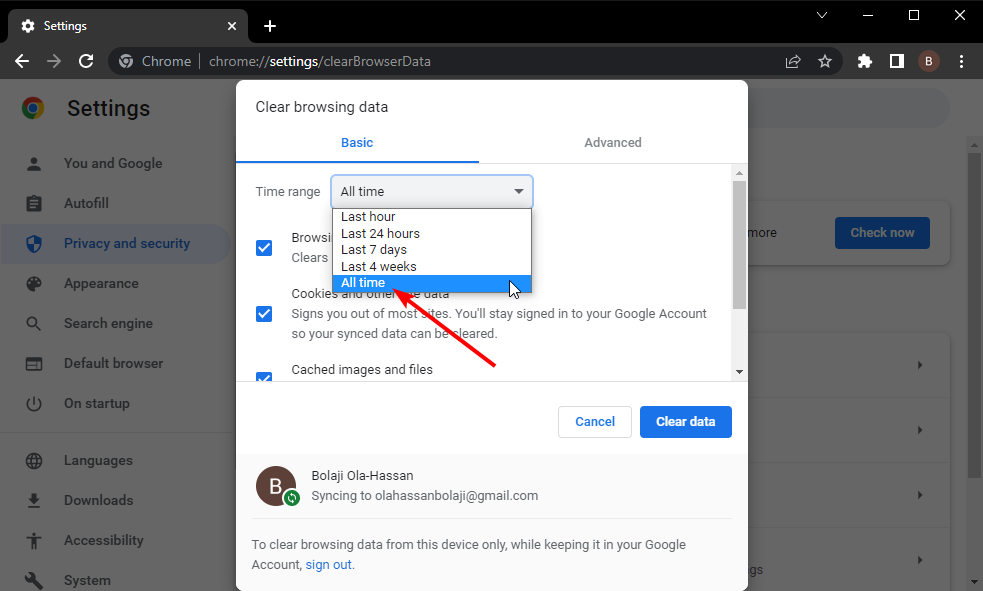Uncheck the Browsing history checkbox
Screen dimensions: 983x591
264,248
